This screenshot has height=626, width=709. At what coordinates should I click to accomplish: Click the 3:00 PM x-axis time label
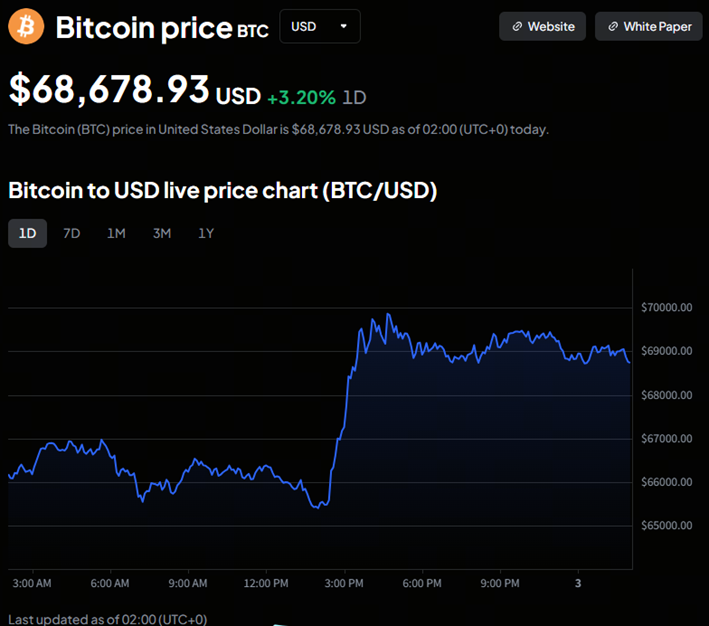point(344,583)
